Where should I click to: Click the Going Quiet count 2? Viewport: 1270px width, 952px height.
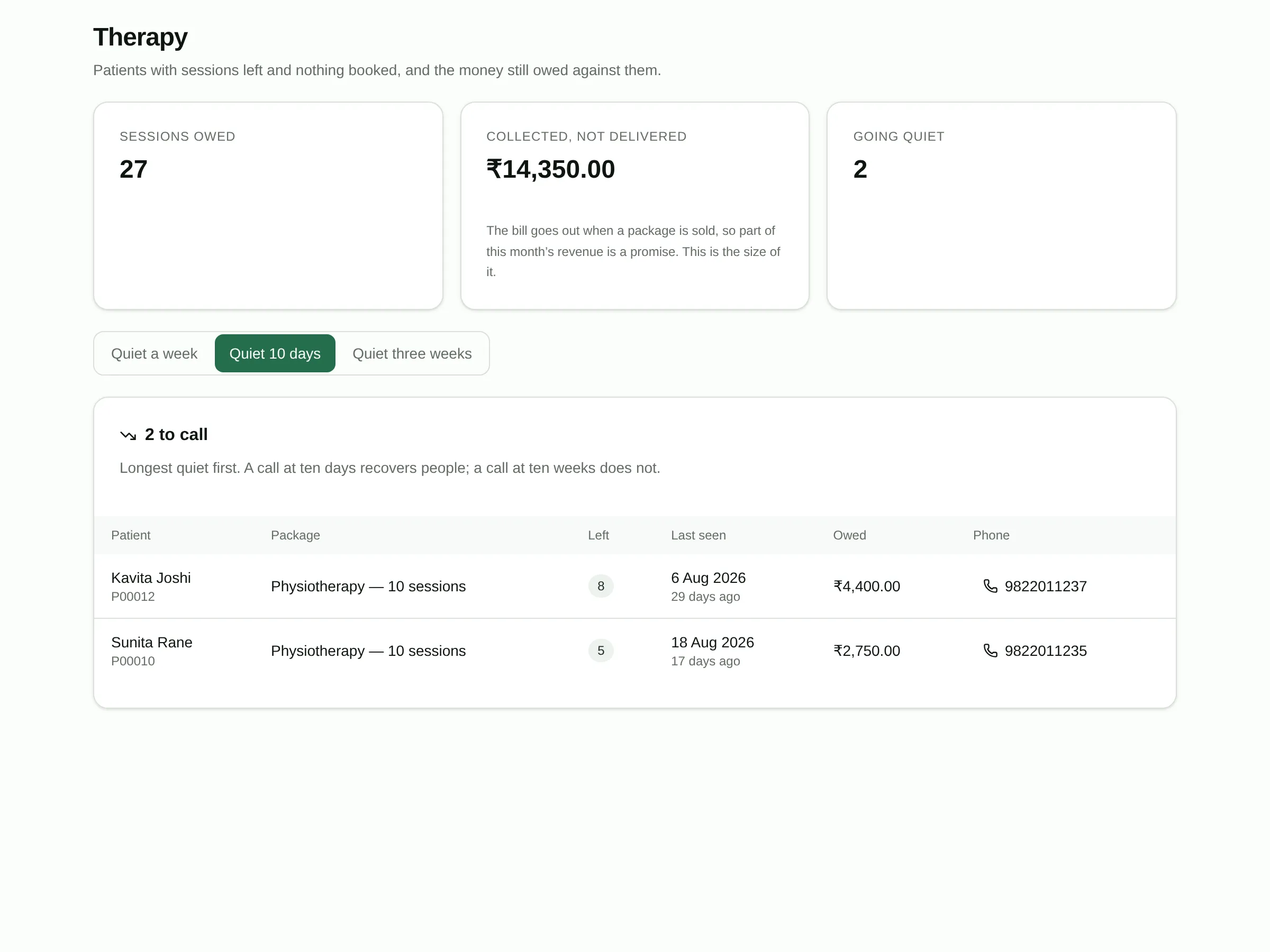[859, 169]
